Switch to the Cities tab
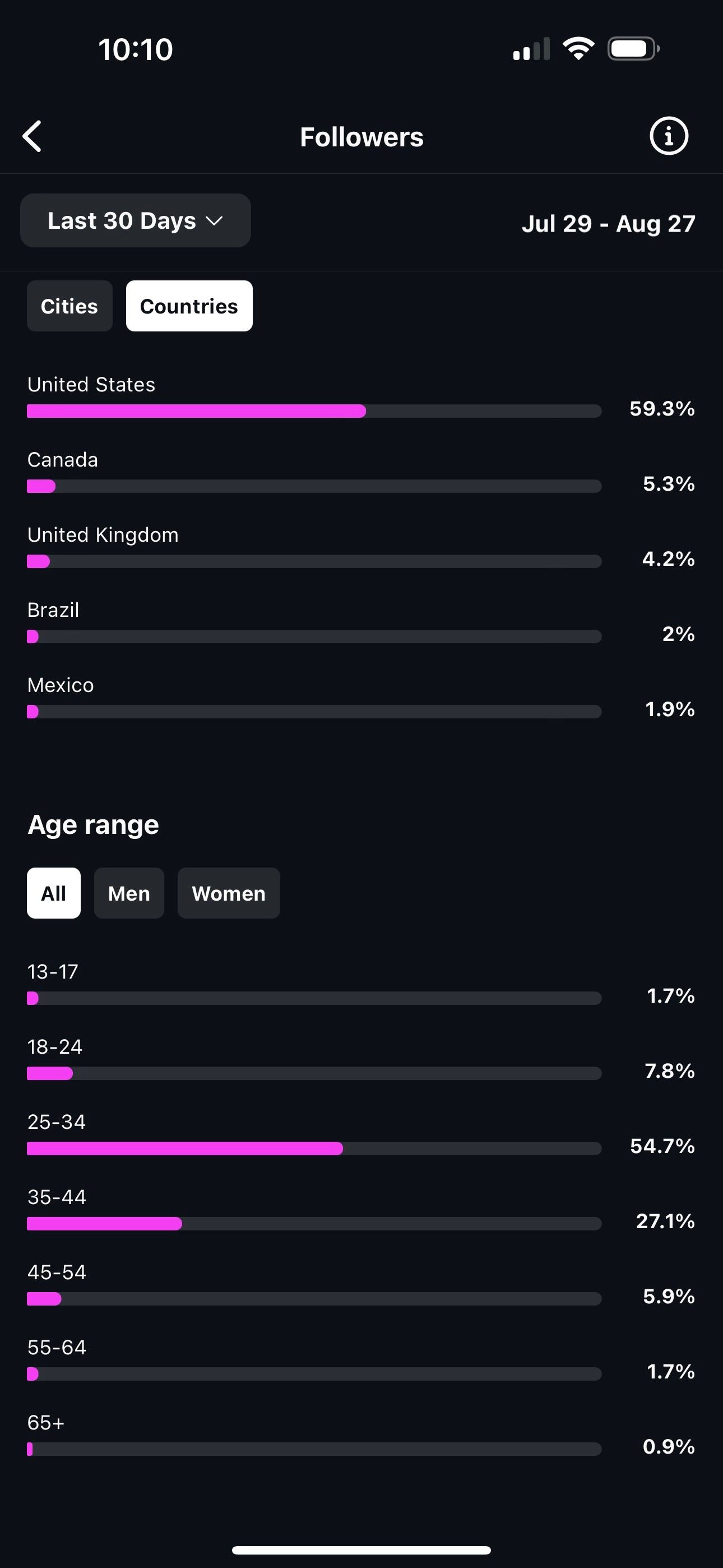Image resolution: width=723 pixels, height=1568 pixels. tap(69, 306)
